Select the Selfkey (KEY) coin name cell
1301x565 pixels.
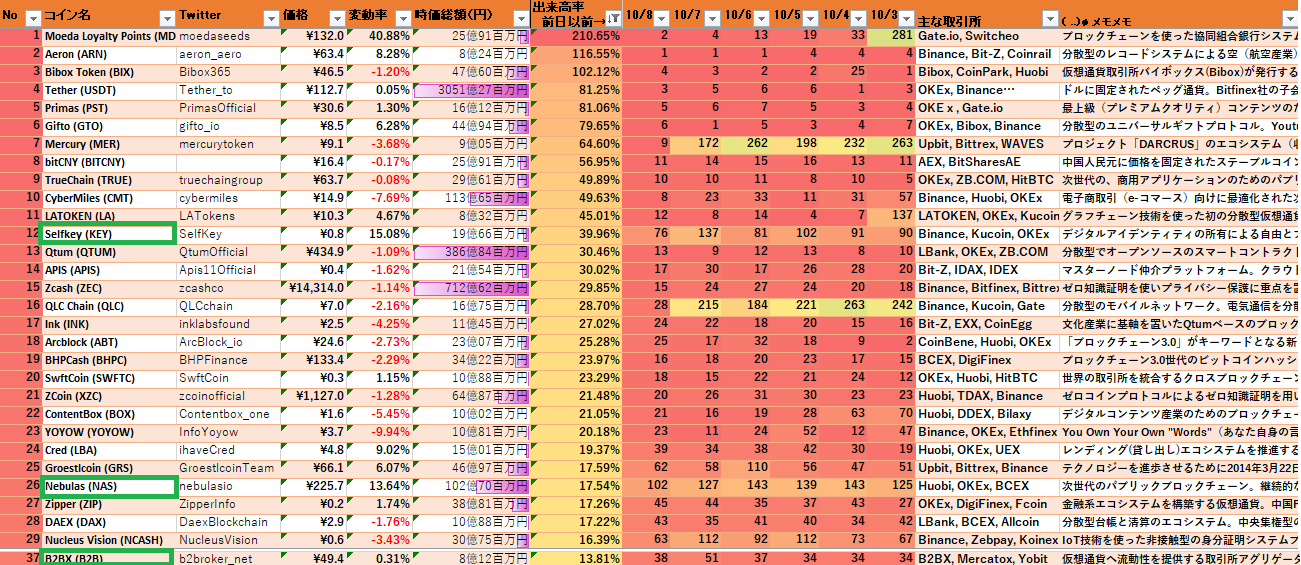107,233
